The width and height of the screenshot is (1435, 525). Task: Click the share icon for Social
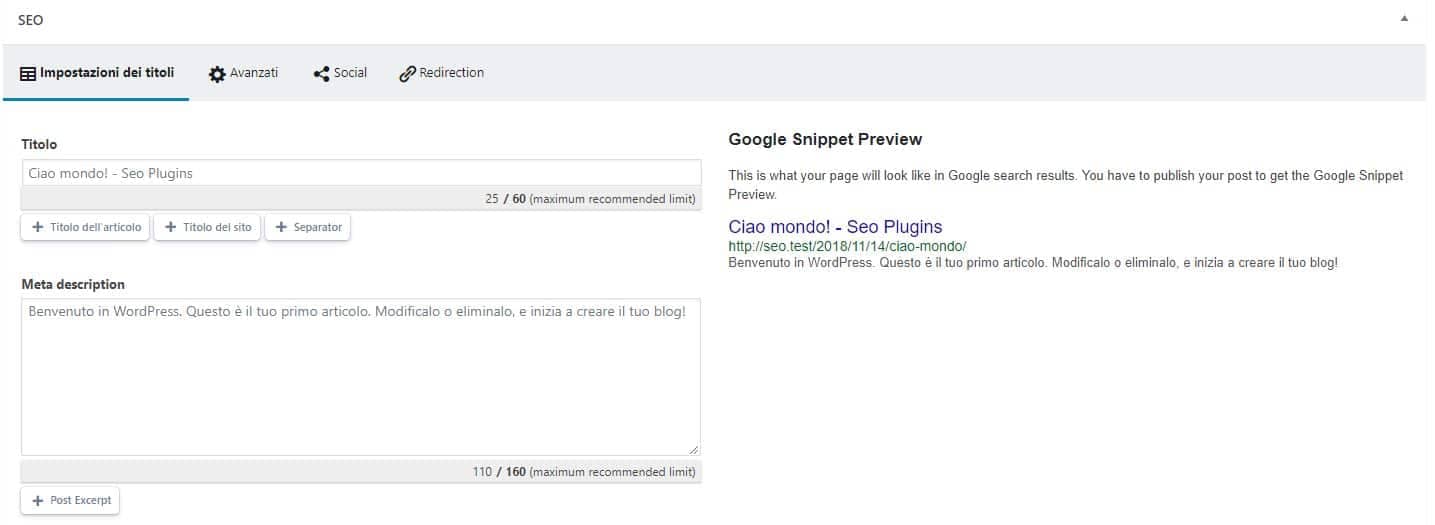pyautogui.click(x=321, y=74)
